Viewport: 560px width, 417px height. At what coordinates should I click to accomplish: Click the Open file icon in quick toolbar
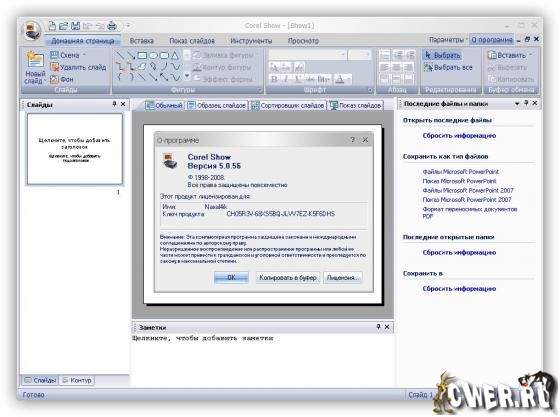click(x=64, y=26)
